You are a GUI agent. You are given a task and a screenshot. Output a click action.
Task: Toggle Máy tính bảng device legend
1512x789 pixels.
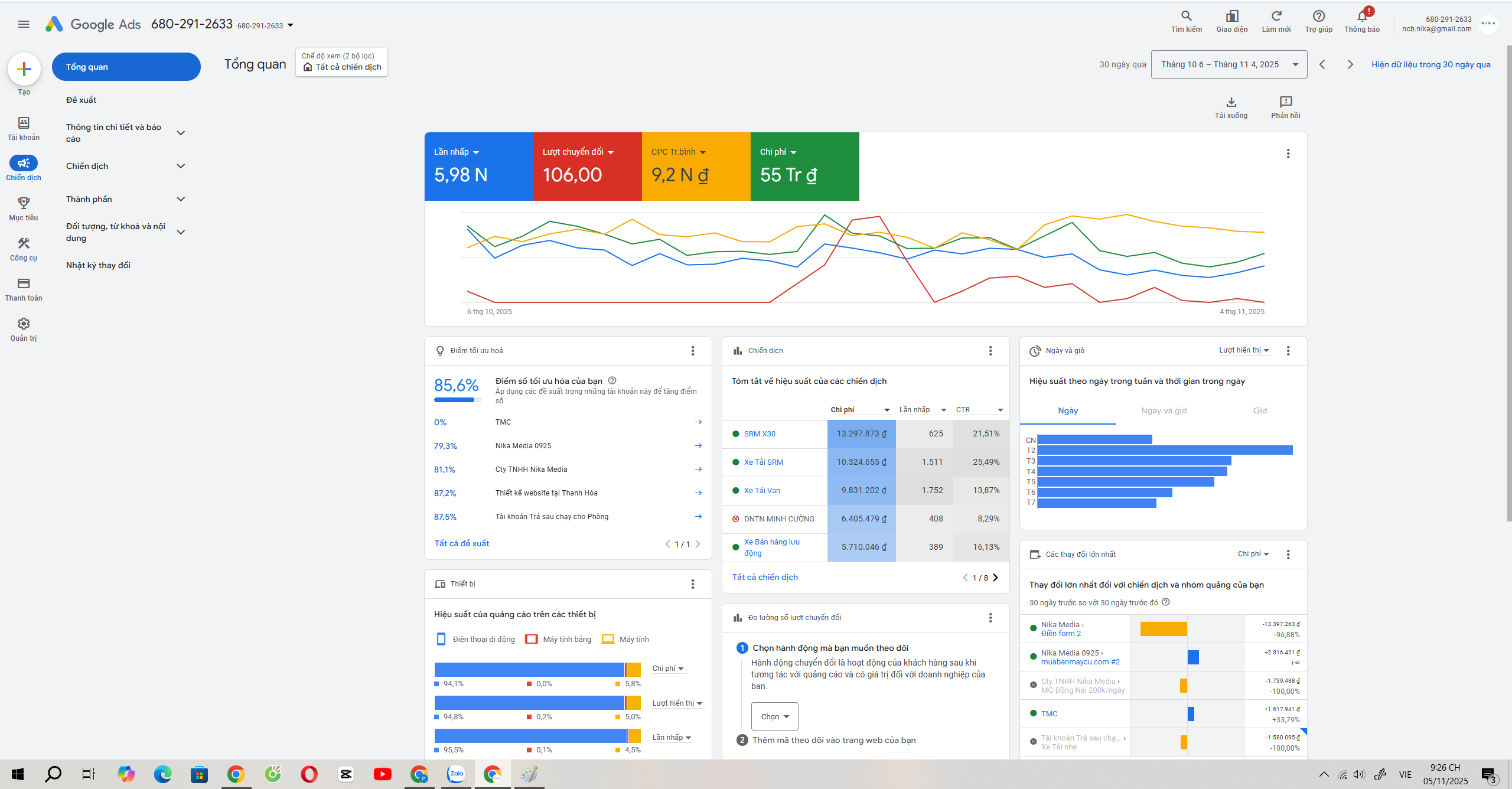click(558, 638)
